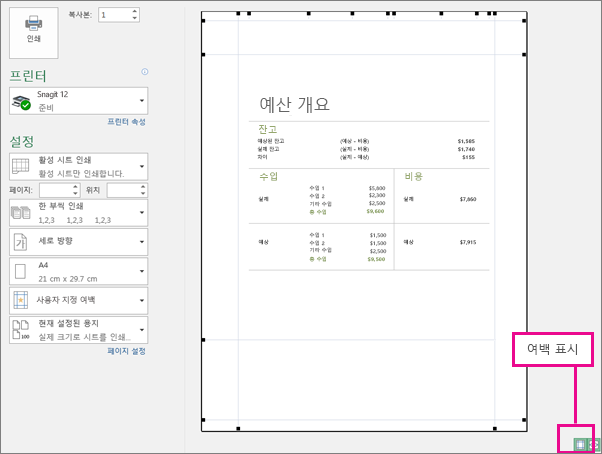The height and width of the screenshot is (454, 602).
Task: Open 사용자 지정 여백 margins dropdown
Action: click(x=79, y=300)
